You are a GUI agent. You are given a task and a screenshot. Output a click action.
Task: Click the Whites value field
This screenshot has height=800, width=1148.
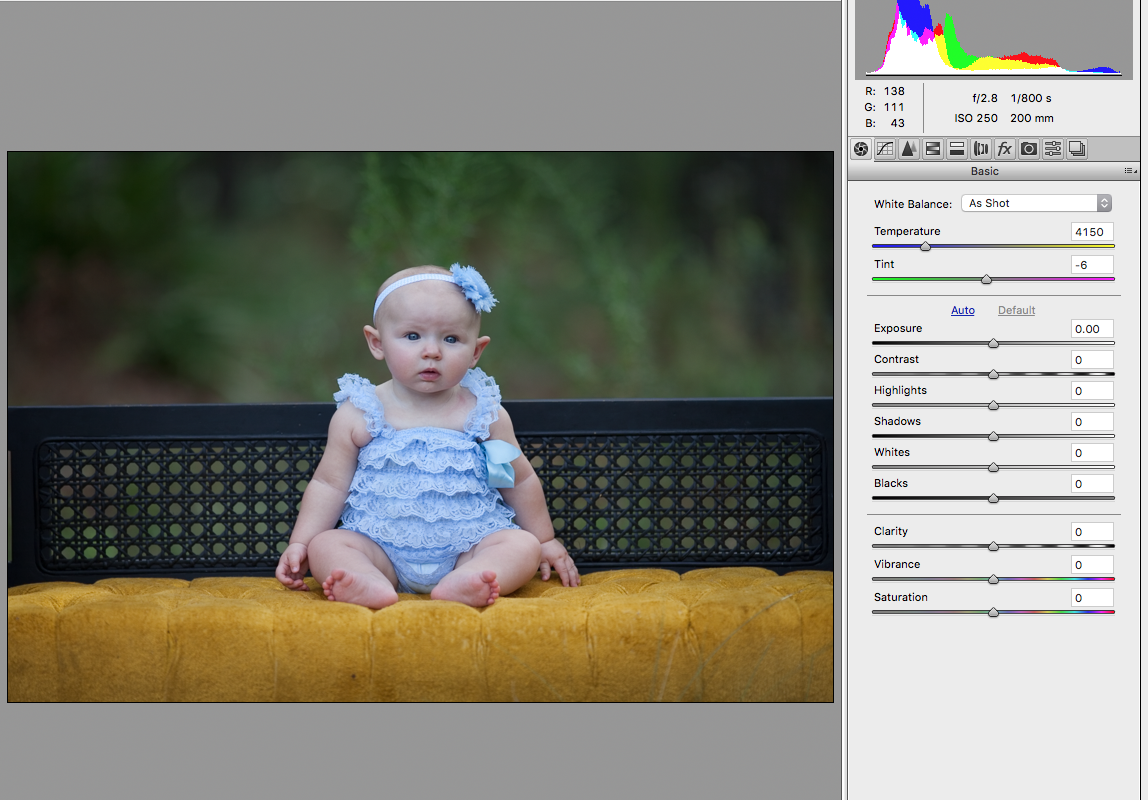1092,453
